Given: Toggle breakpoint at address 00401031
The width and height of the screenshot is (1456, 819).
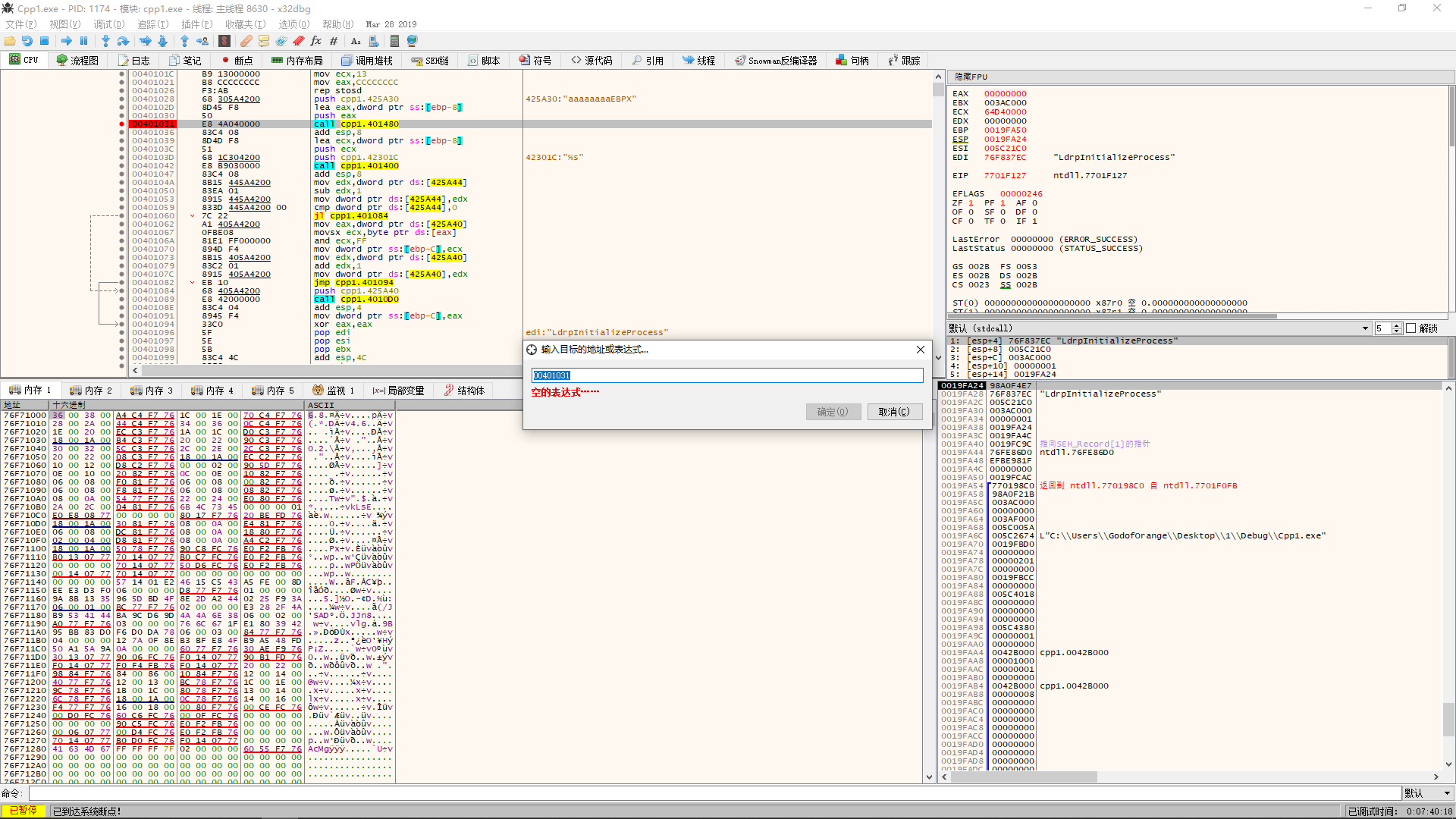Looking at the screenshot, I should [121, 124].
